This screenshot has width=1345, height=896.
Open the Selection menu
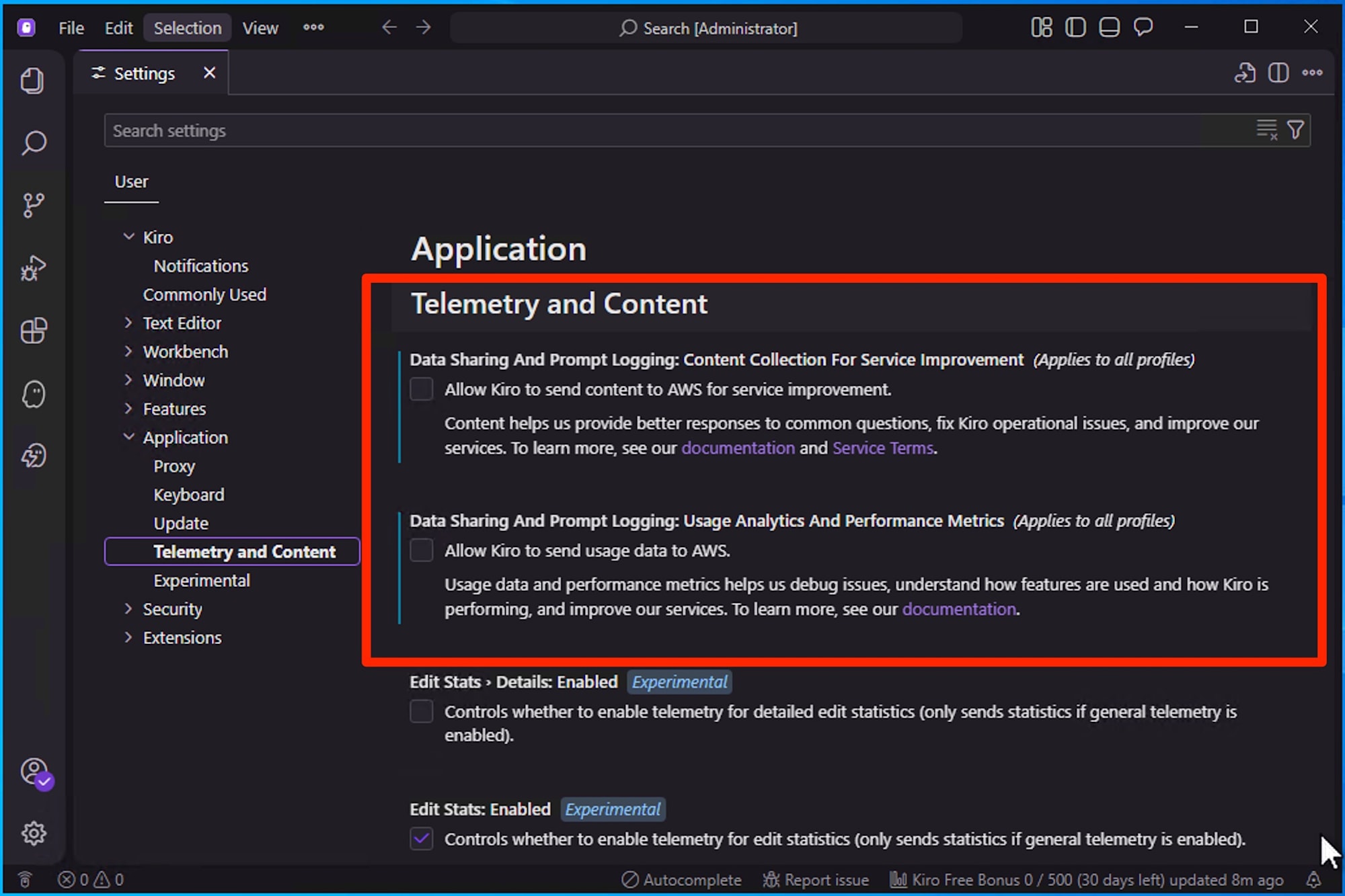pos(187,28)
